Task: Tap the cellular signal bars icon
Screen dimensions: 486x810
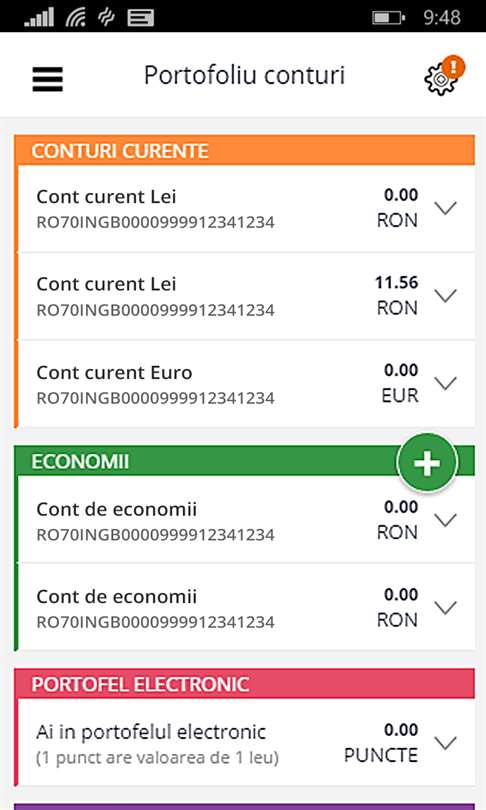Action: pos(39,18)
